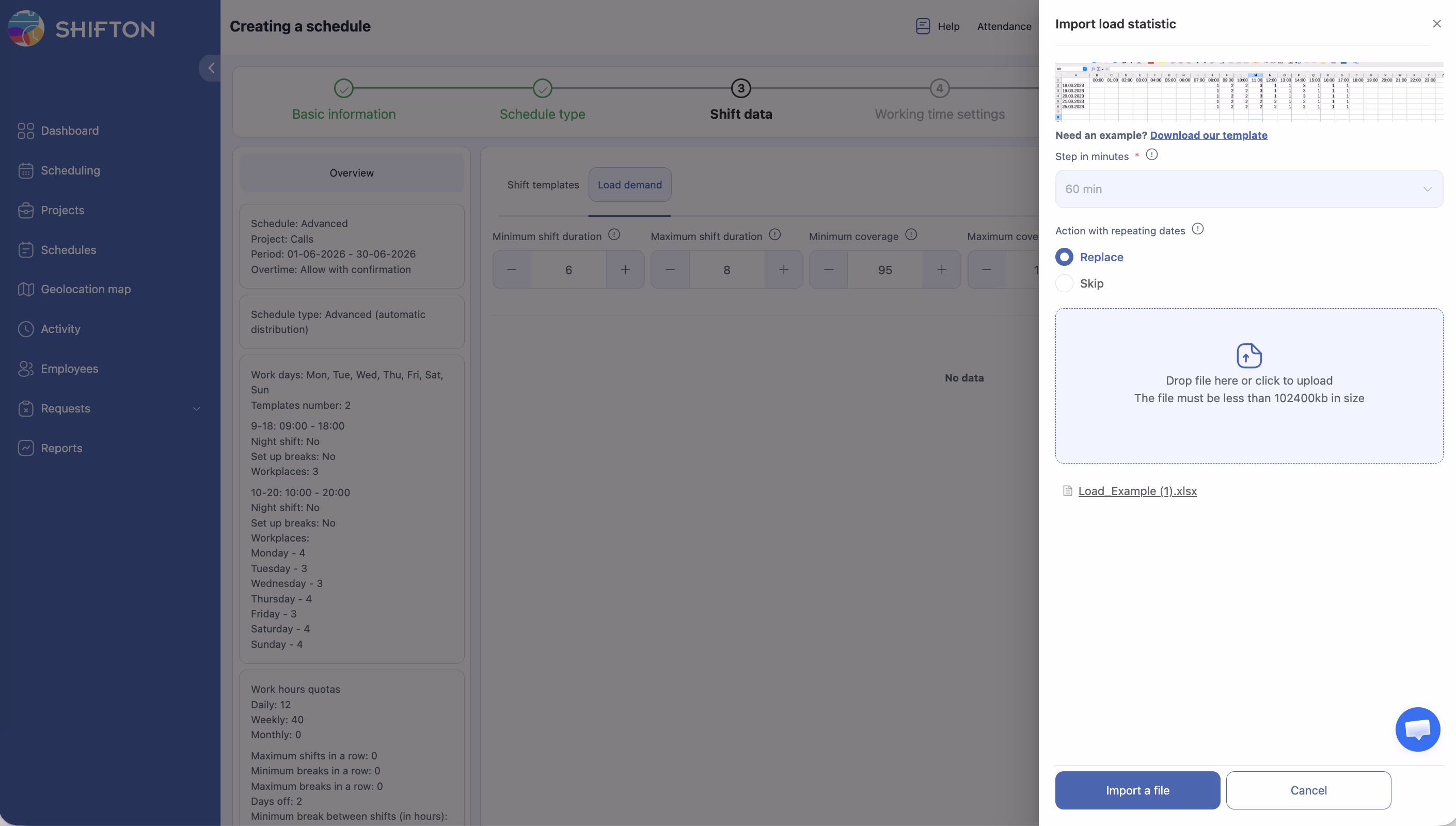Image resolution: width=1456 pixels, height=826 pixels.
Task: Decrease the minimum coverage with the minus button
Action: pyautogui.click(x=828, y=270)
